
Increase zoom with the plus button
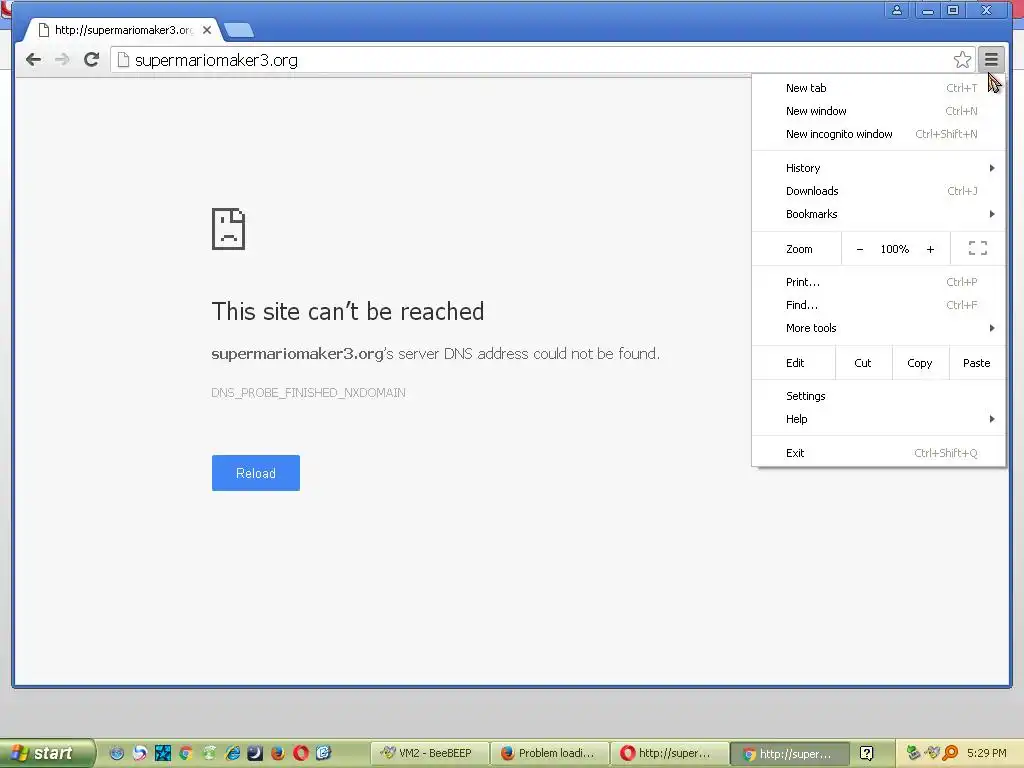tap(930, 249)
